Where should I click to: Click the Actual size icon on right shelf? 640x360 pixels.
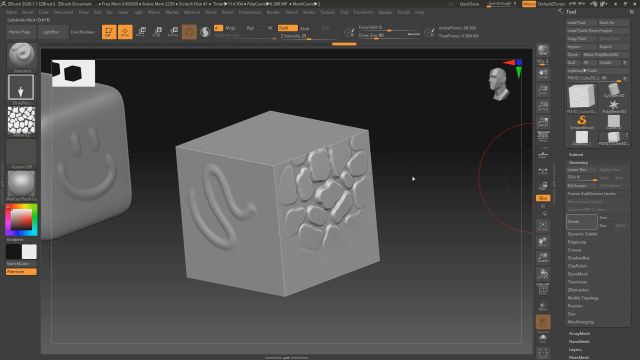[x=543, y=106]
